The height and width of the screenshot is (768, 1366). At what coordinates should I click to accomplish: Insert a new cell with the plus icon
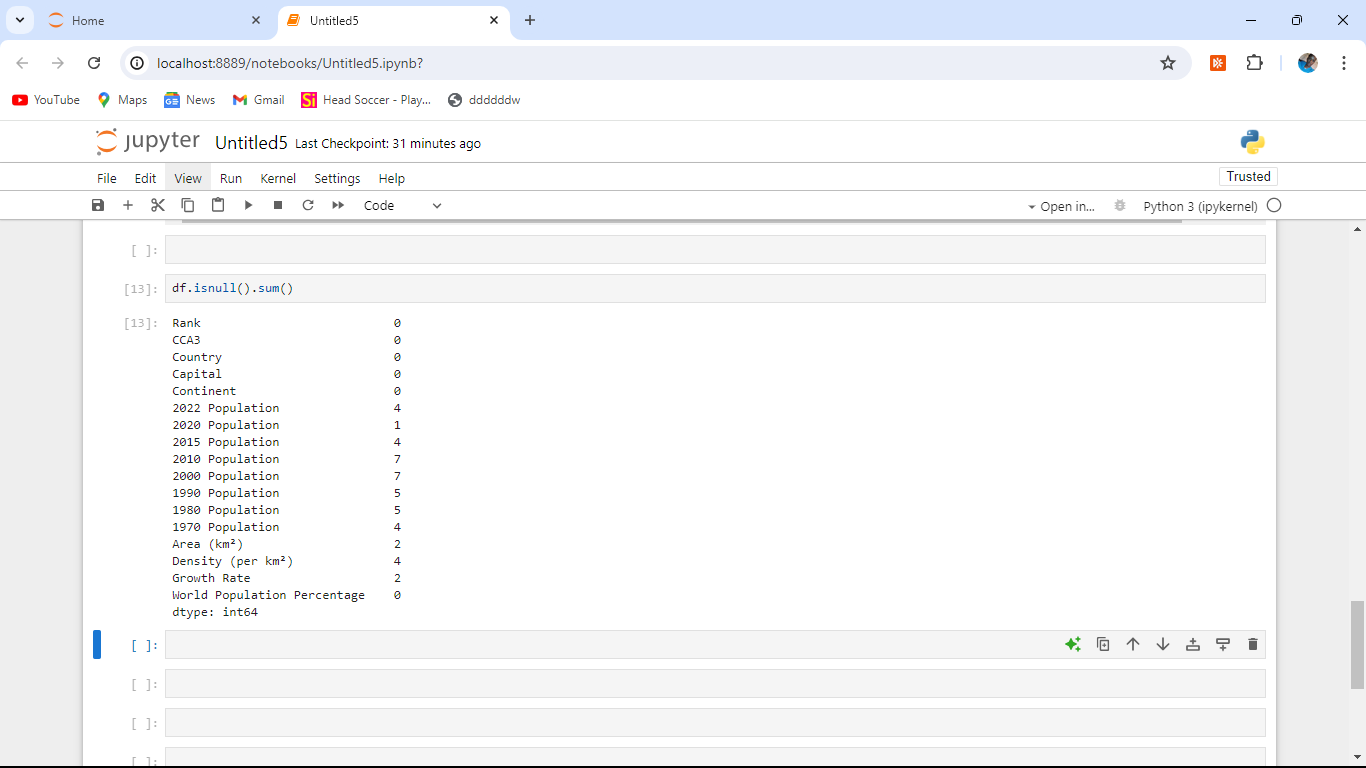128,205
